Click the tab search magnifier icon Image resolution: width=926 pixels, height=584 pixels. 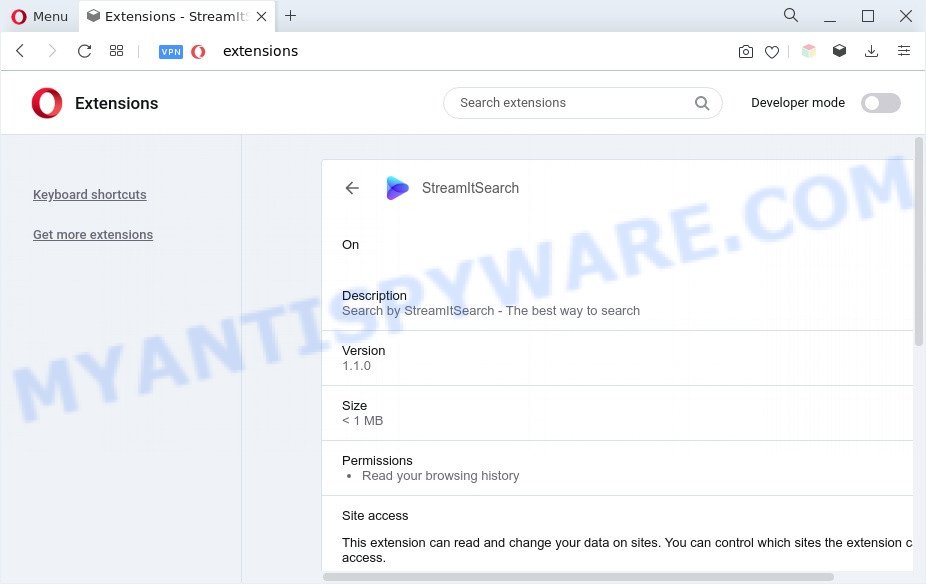[x=791, y=15]
